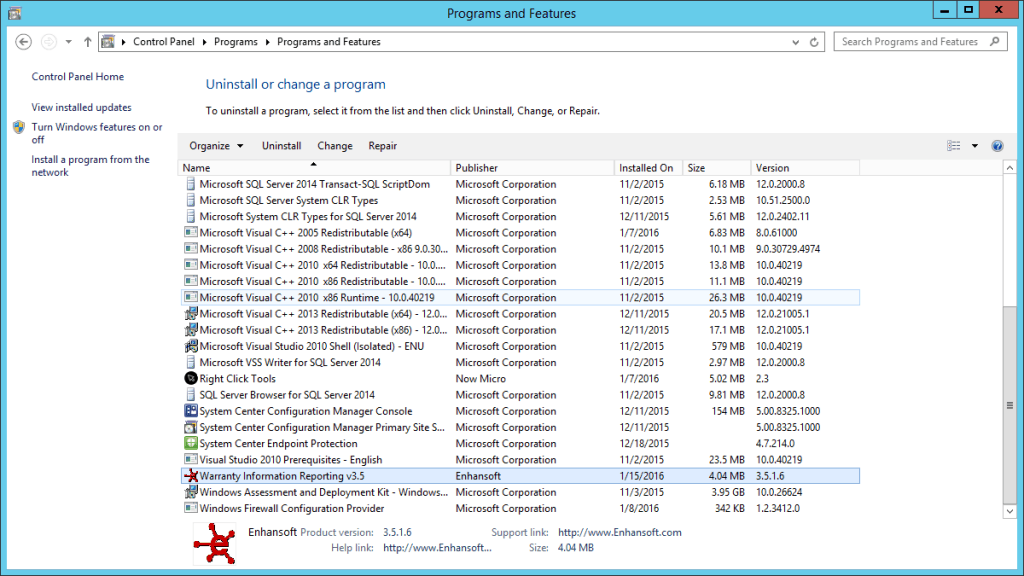This screenshot has width=1024, height=576.
Task: Open the truncated Help link http://www.Enhansoft...
Action: pyautogui.click(x=437, y=548)
